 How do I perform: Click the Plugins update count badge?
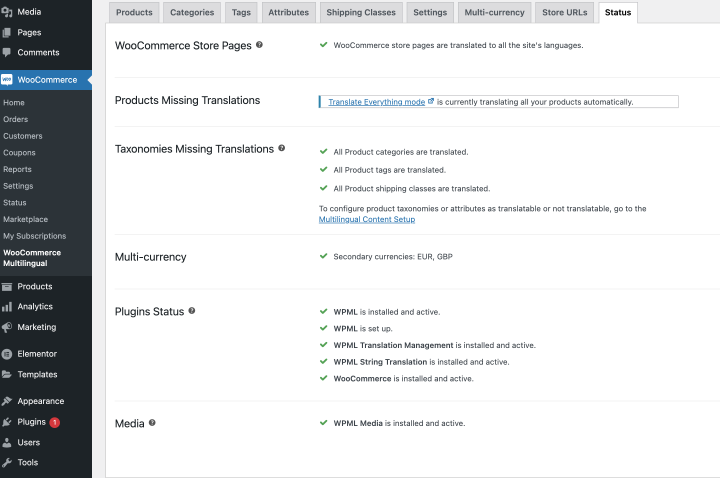pos(54,422)
